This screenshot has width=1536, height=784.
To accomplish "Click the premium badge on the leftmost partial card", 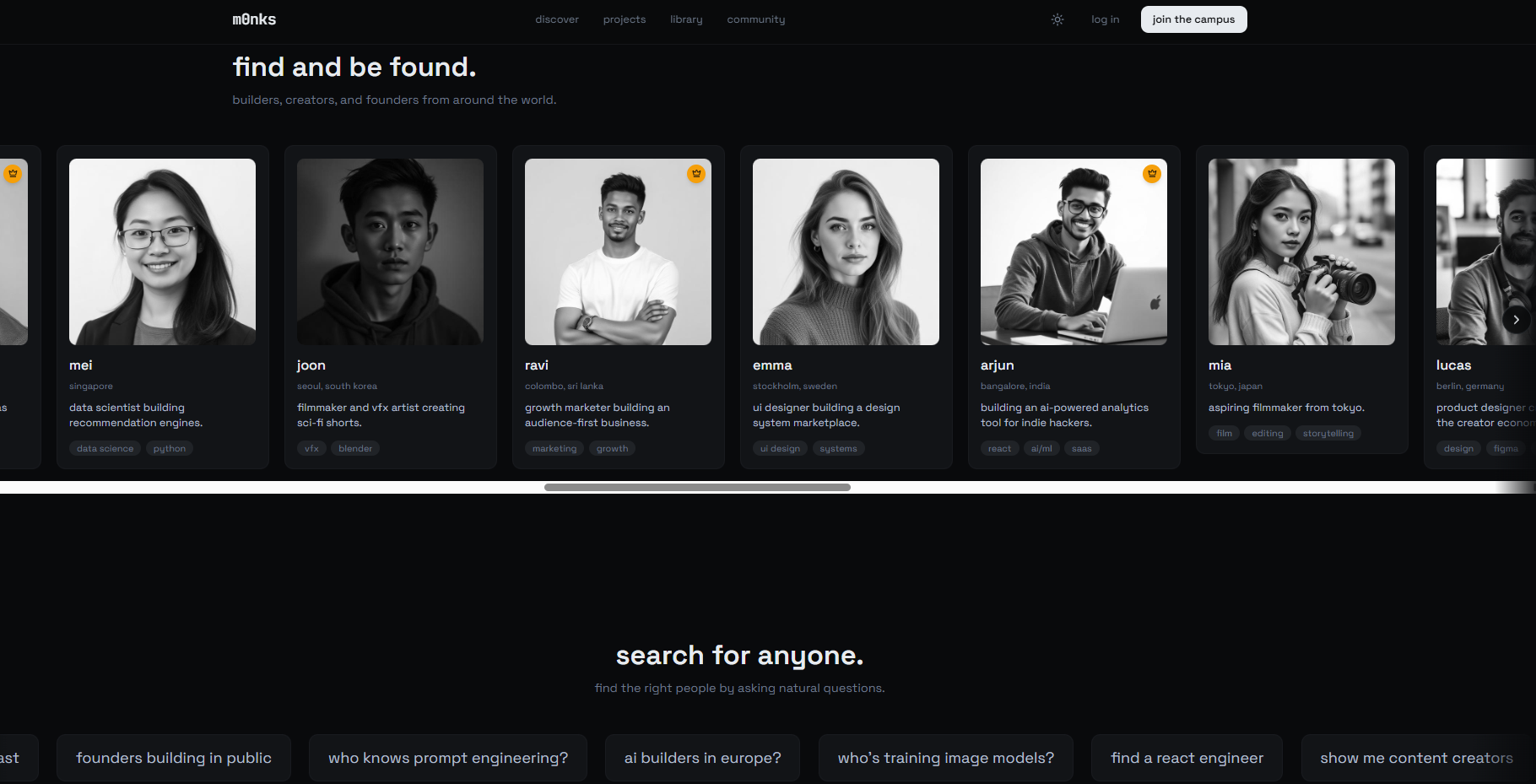I will pyautogui.click(x=14, y=173).
